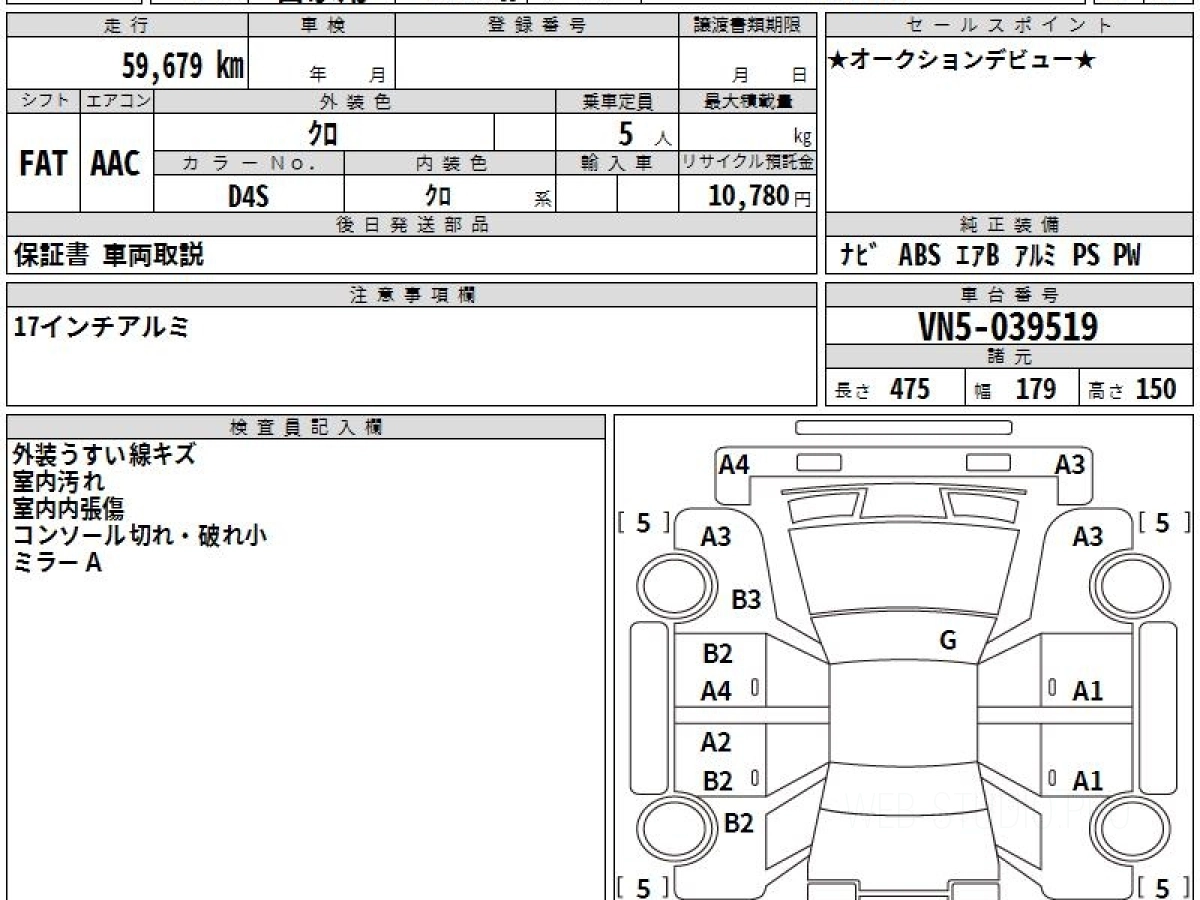Select the ABS equipment entry

point(919,256)
